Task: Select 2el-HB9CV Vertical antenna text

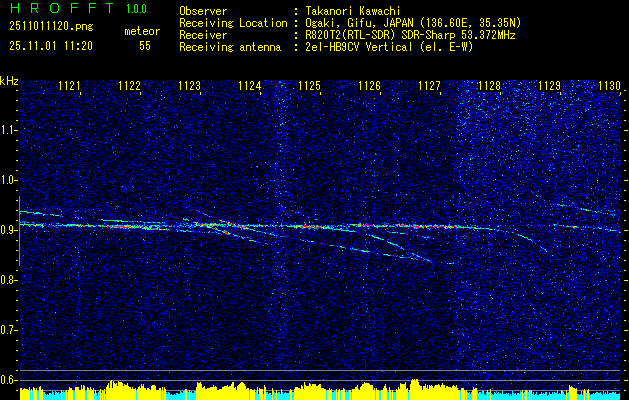Action: [x=389, y=47]
